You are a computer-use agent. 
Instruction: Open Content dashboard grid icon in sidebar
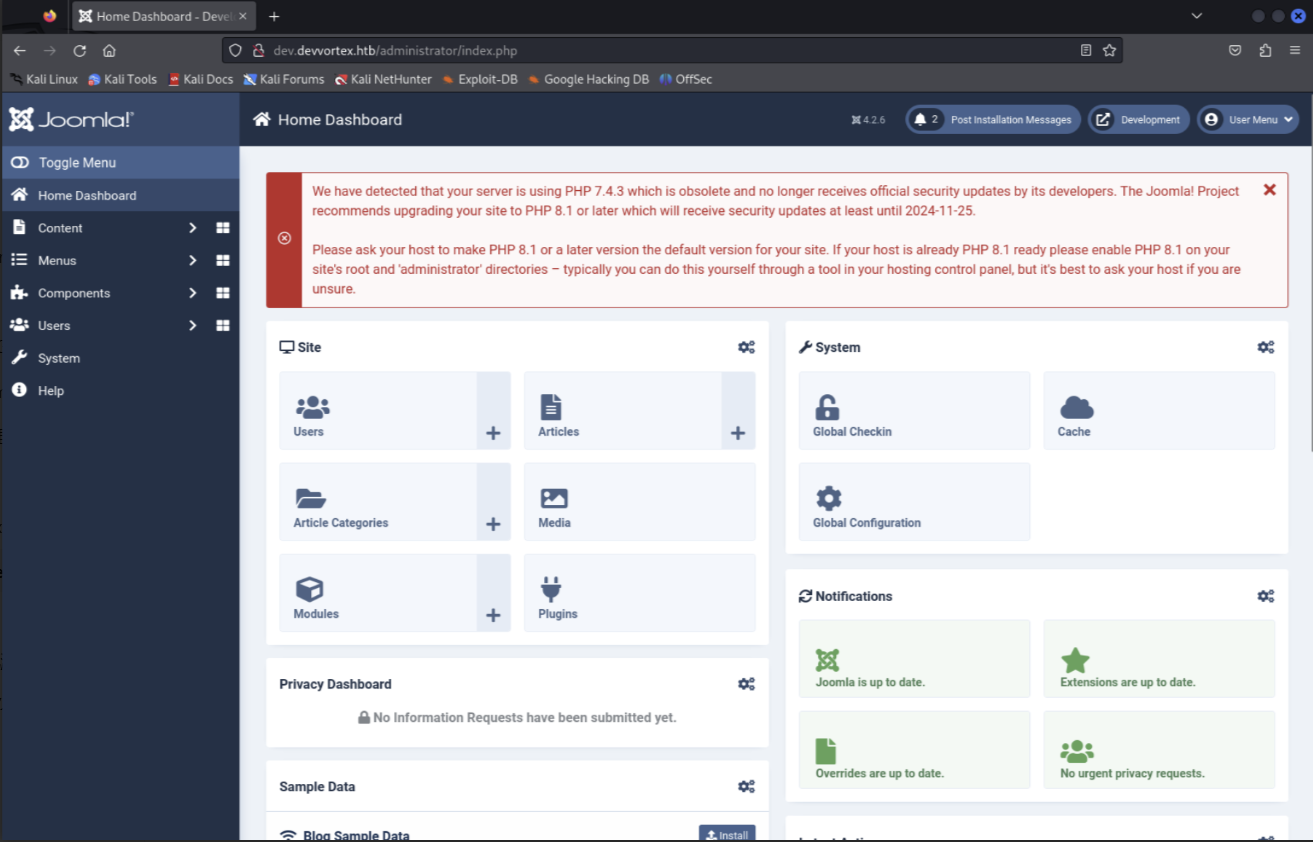(223, 228)
